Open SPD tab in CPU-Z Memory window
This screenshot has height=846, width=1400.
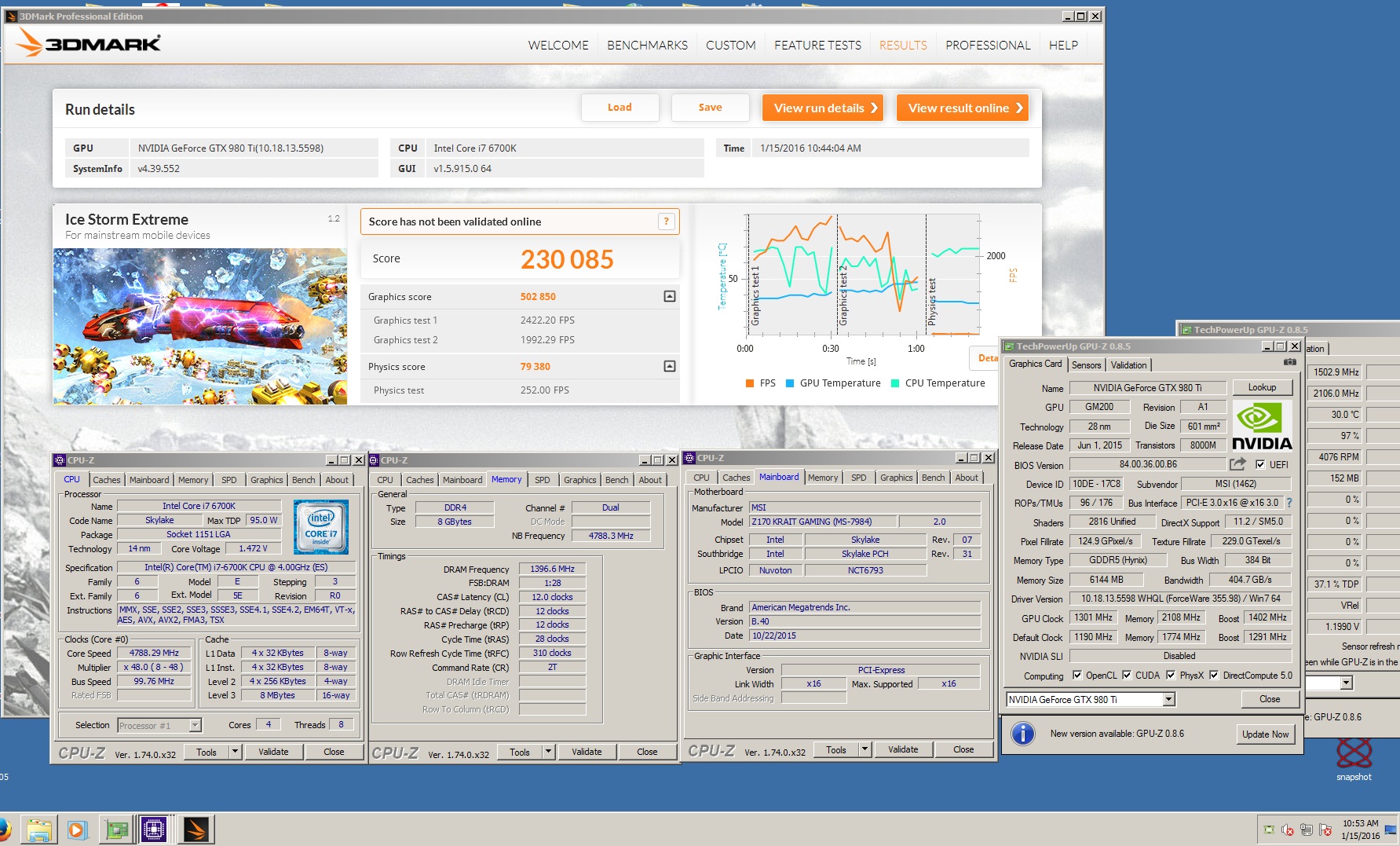(543, 480)
